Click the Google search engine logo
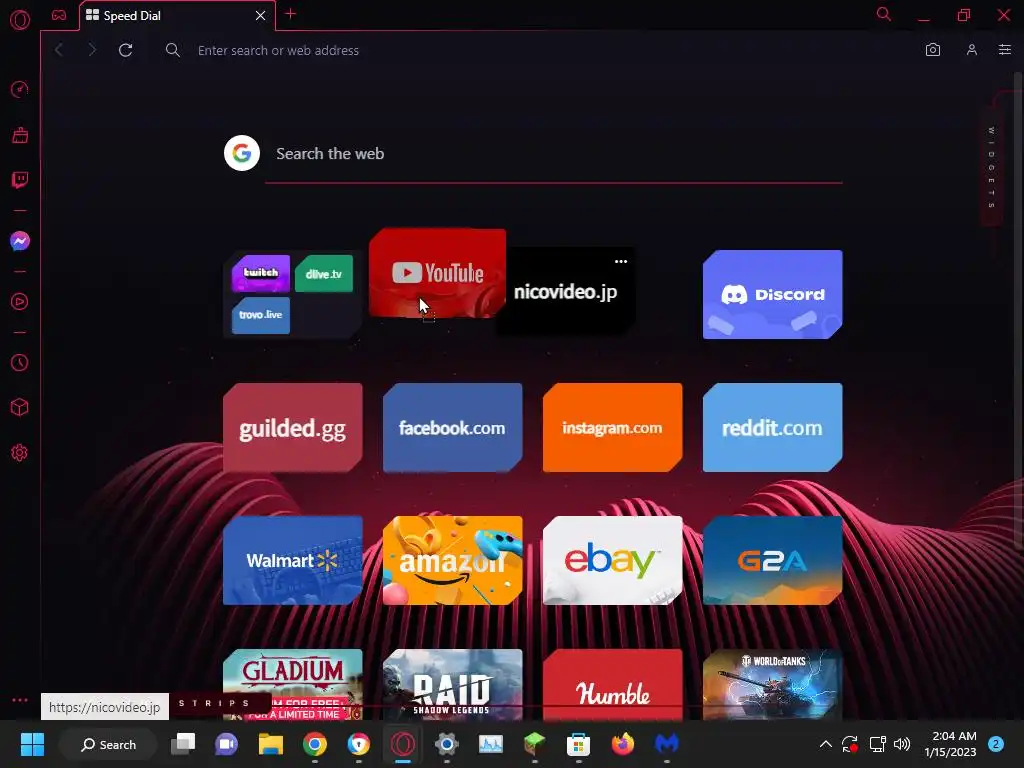 242,153
